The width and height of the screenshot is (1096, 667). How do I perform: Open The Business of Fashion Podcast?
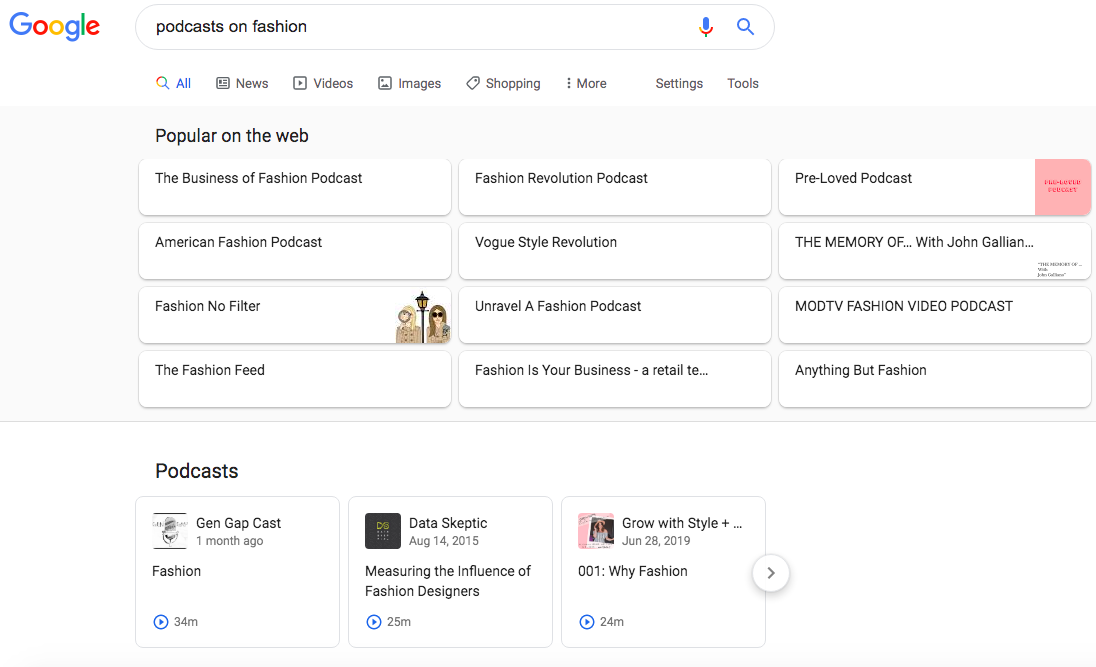tap(295, 187)
